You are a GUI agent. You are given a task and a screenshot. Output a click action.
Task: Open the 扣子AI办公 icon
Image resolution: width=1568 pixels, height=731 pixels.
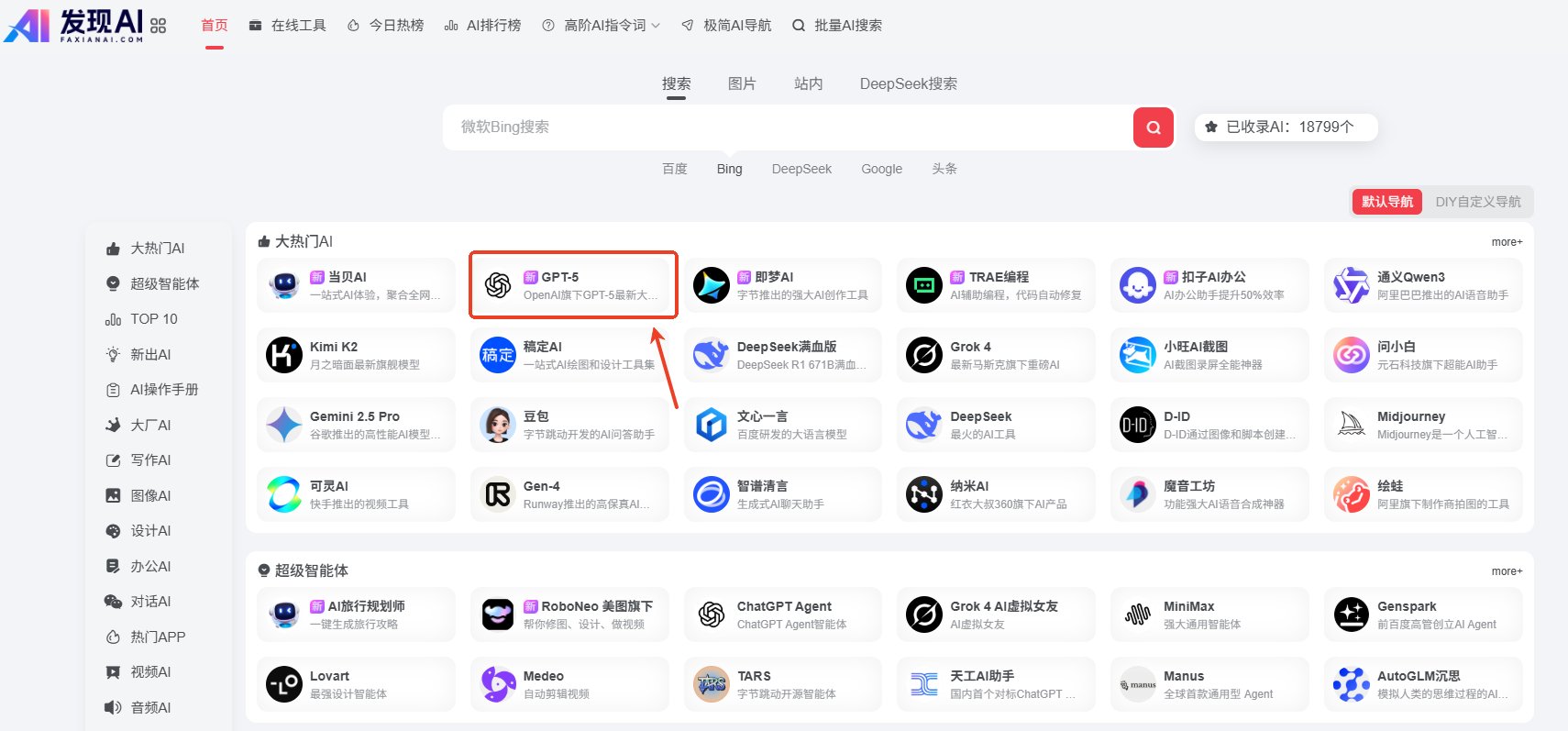pyautogui.click(x=1138, y=285)
